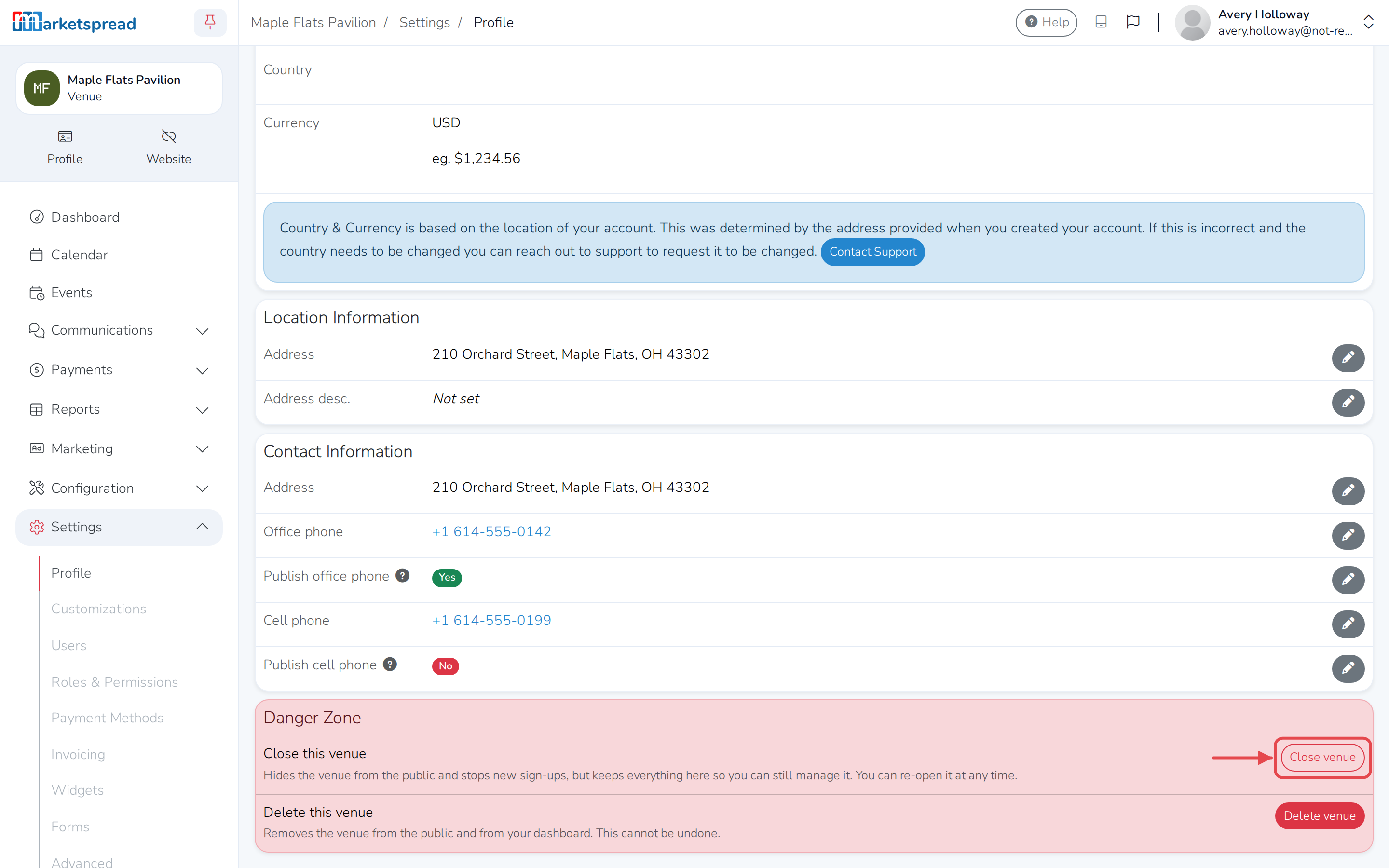Edit Publish office phone setting

1348,580
